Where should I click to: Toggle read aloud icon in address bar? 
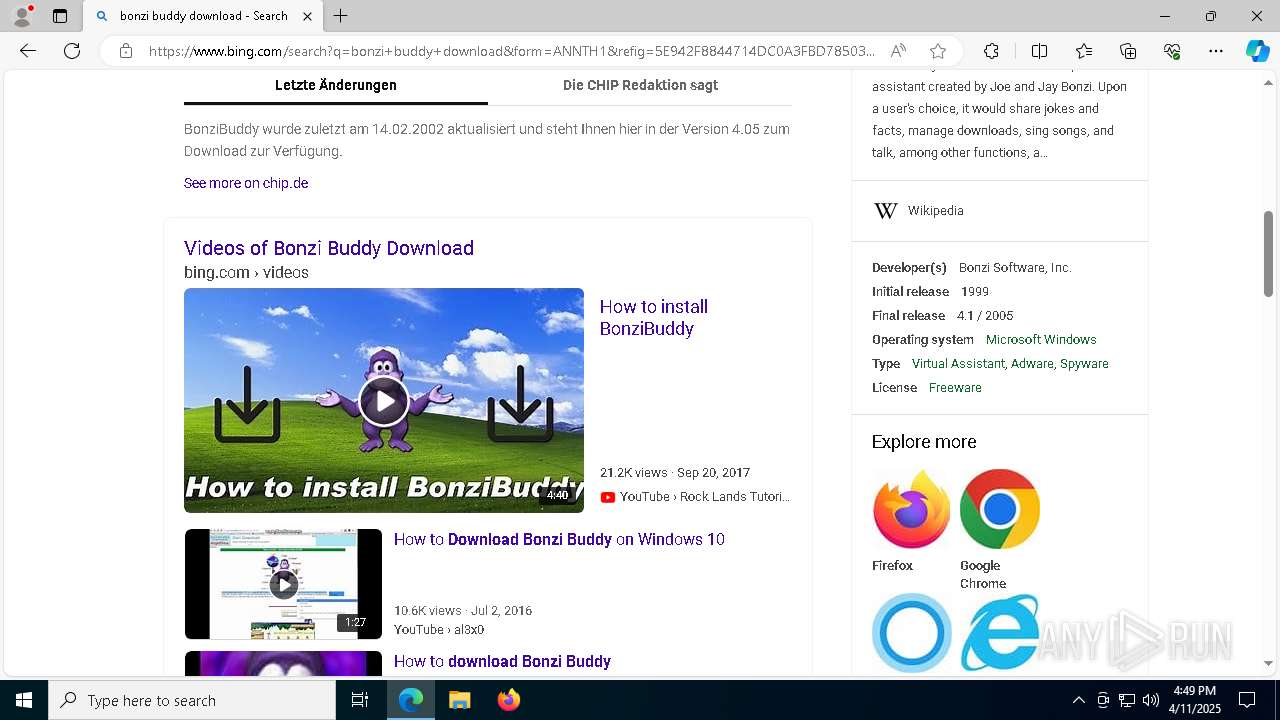[898, 51]
